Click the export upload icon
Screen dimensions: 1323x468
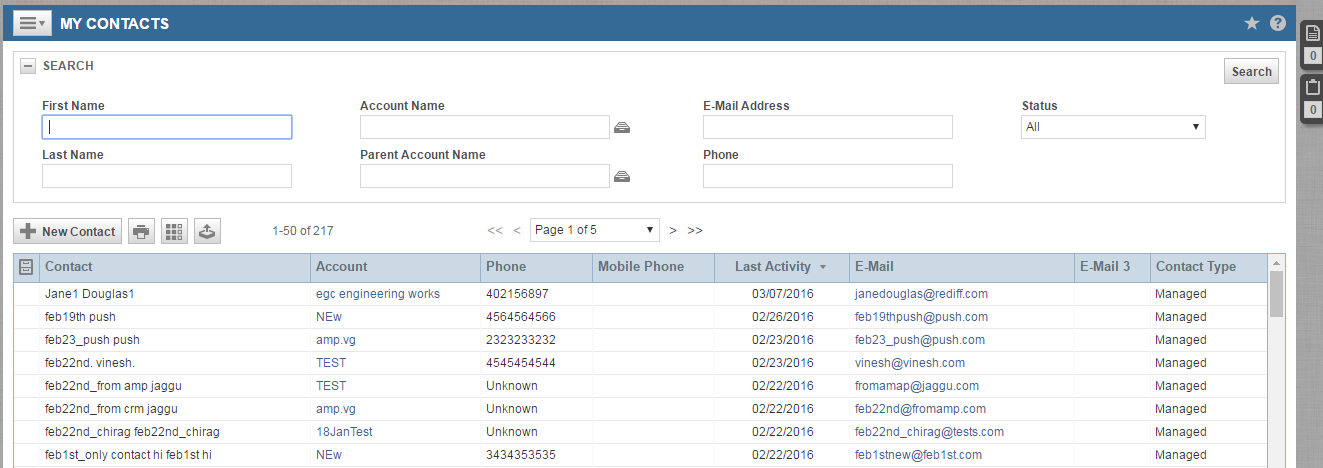coord(207,231)
